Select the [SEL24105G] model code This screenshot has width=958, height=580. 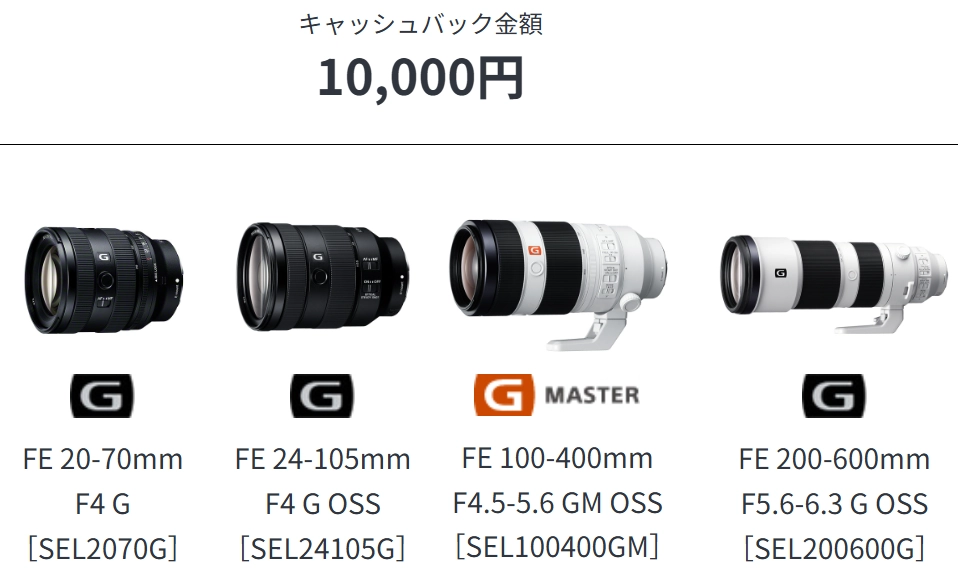click(323, 548)
